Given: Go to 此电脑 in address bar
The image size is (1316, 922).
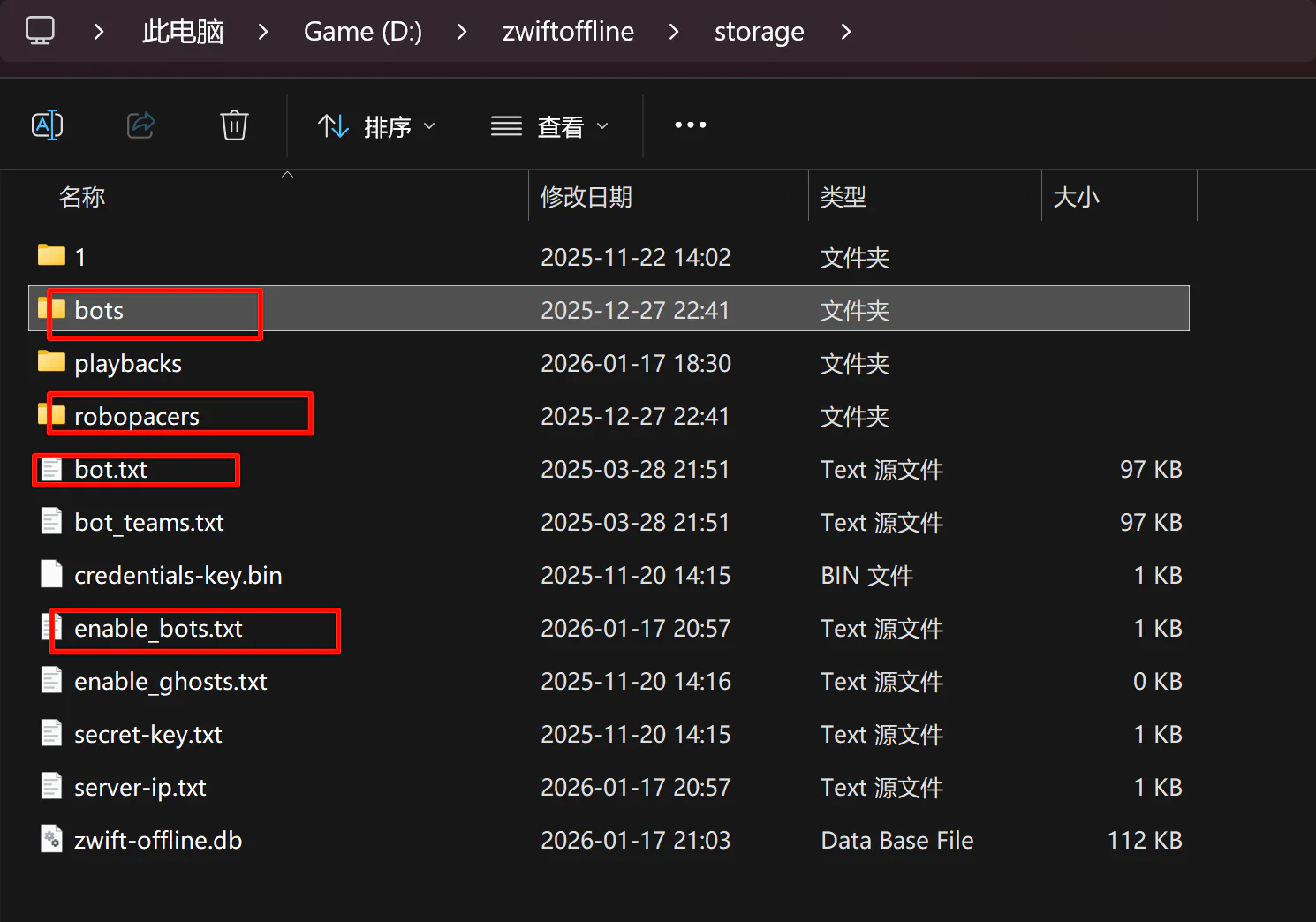Looking at the screenshot, I should point(183,32).
